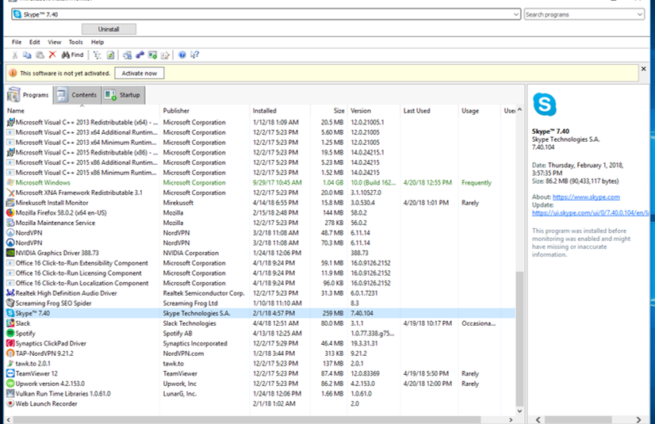The height and width of the screenshot is (424, 655).
Task: Click the window with green dot toolbar icon
Action: (x=152, y=55)
